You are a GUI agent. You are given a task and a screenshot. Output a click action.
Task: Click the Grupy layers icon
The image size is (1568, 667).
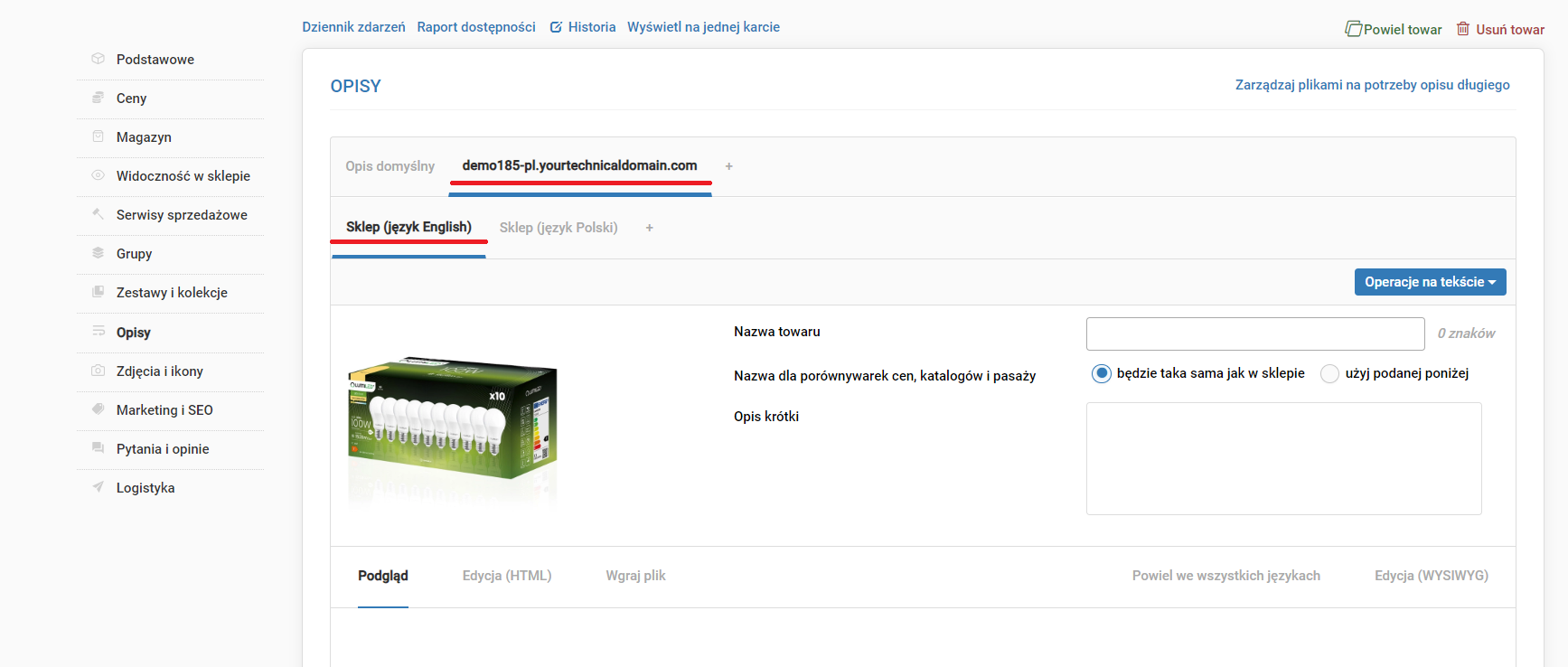(x=98, y=253)
